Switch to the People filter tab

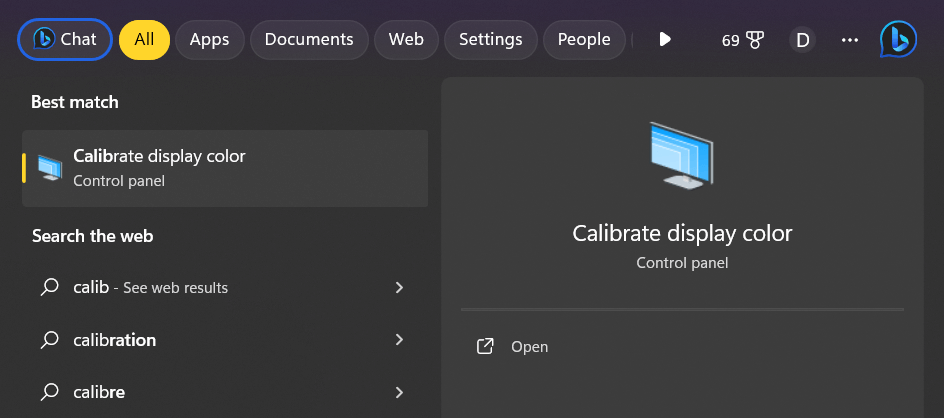(584, 40)
